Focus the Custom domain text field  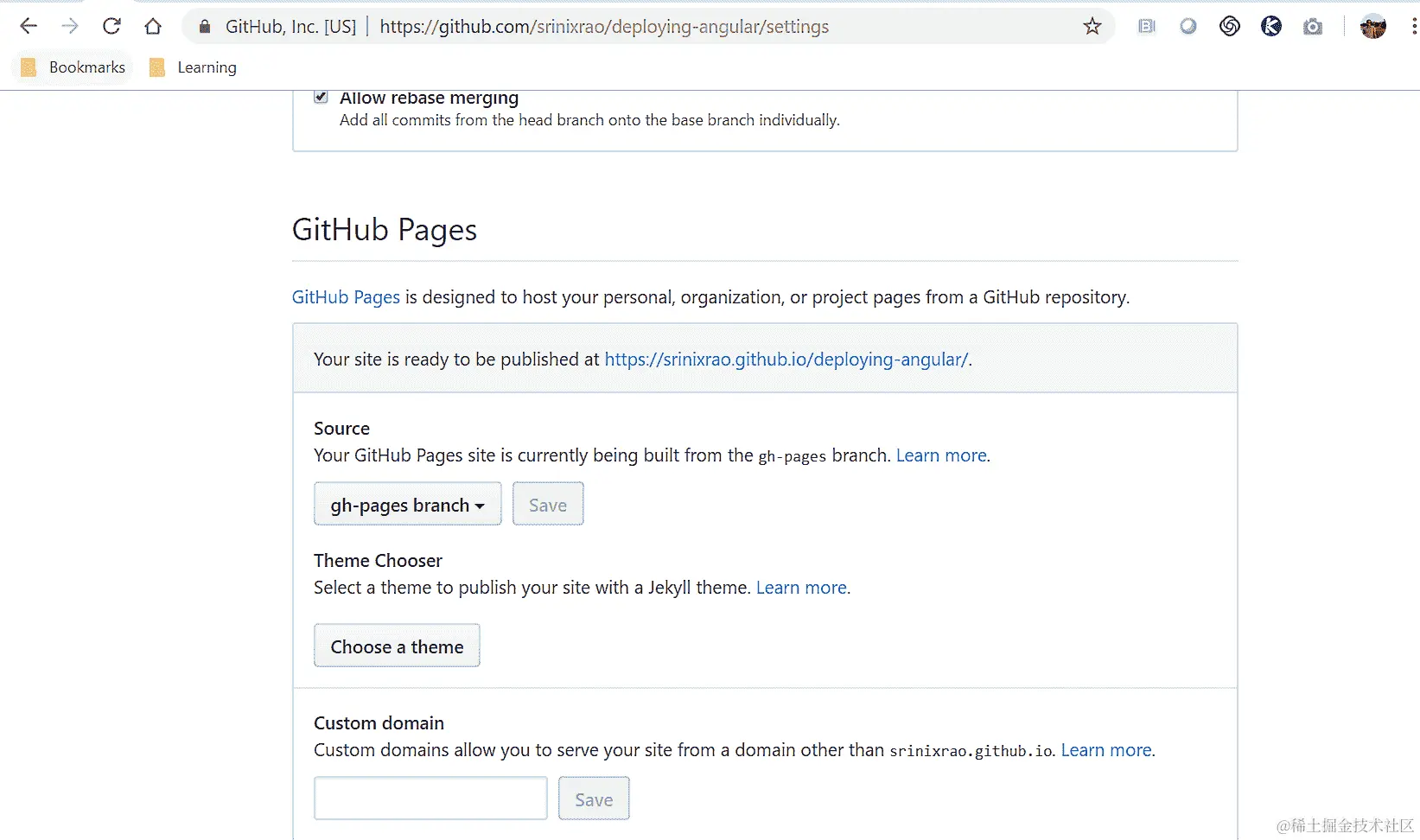[x=430, y=799]
